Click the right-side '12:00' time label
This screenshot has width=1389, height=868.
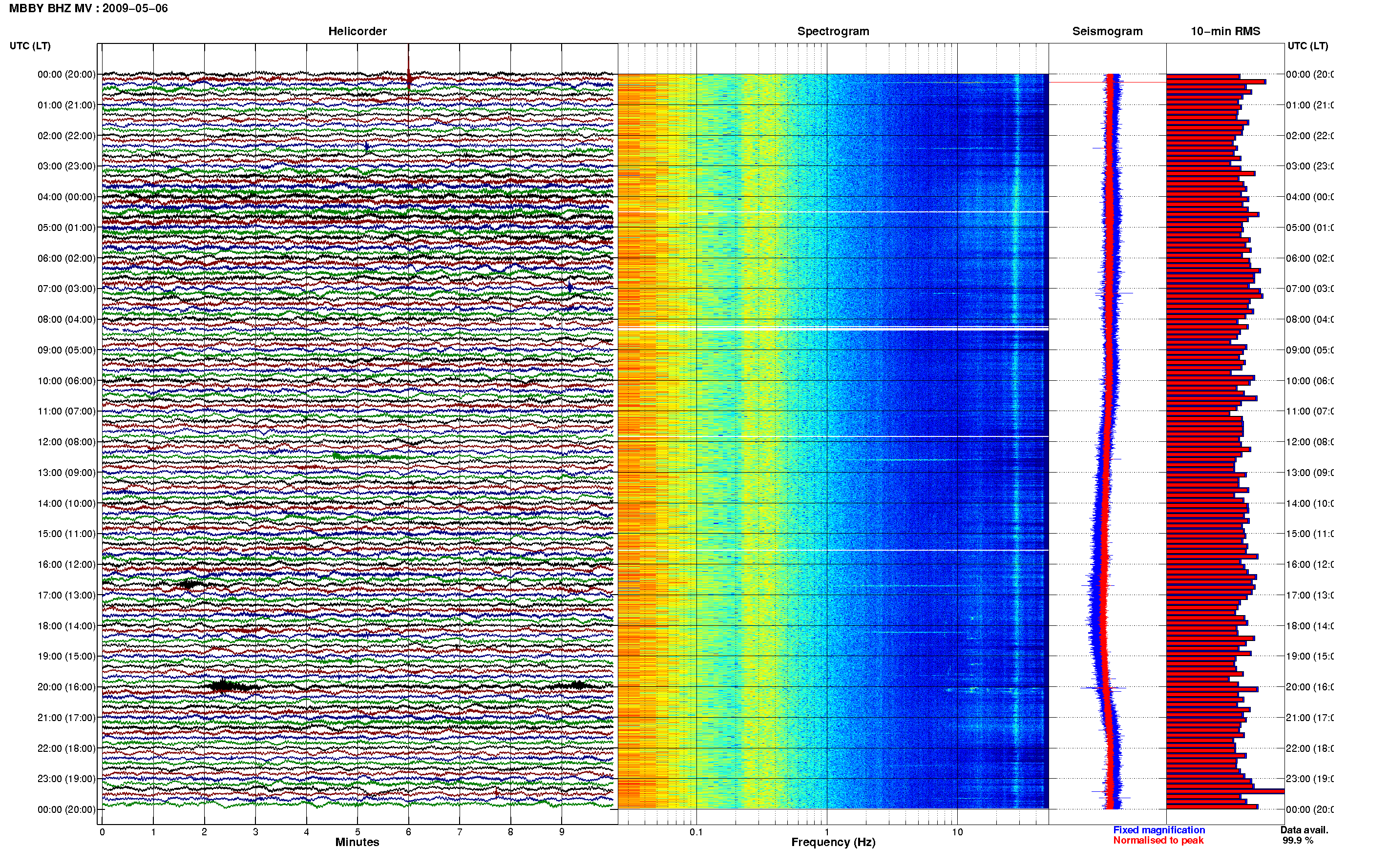point(1309,442)
